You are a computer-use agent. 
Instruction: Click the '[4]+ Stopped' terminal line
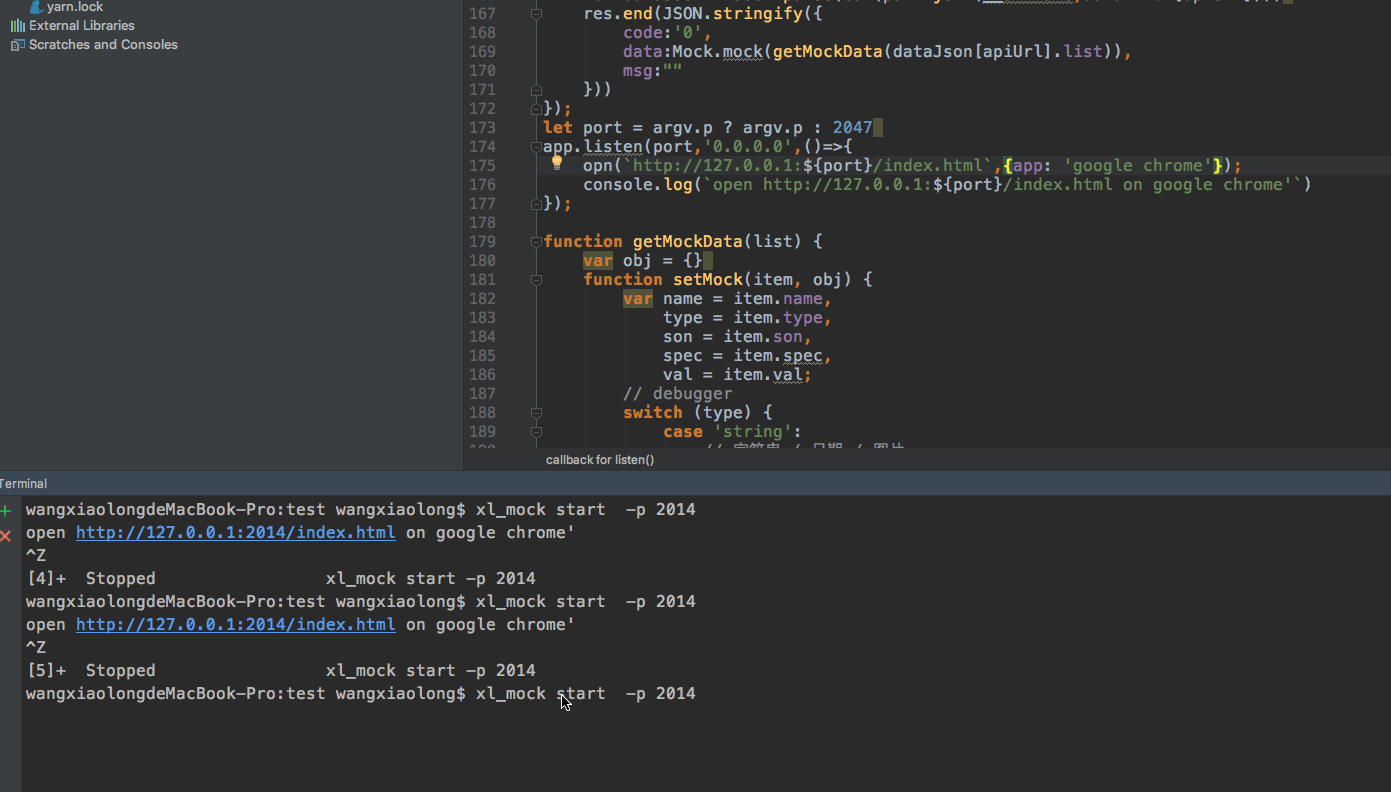tap(281, 579)
